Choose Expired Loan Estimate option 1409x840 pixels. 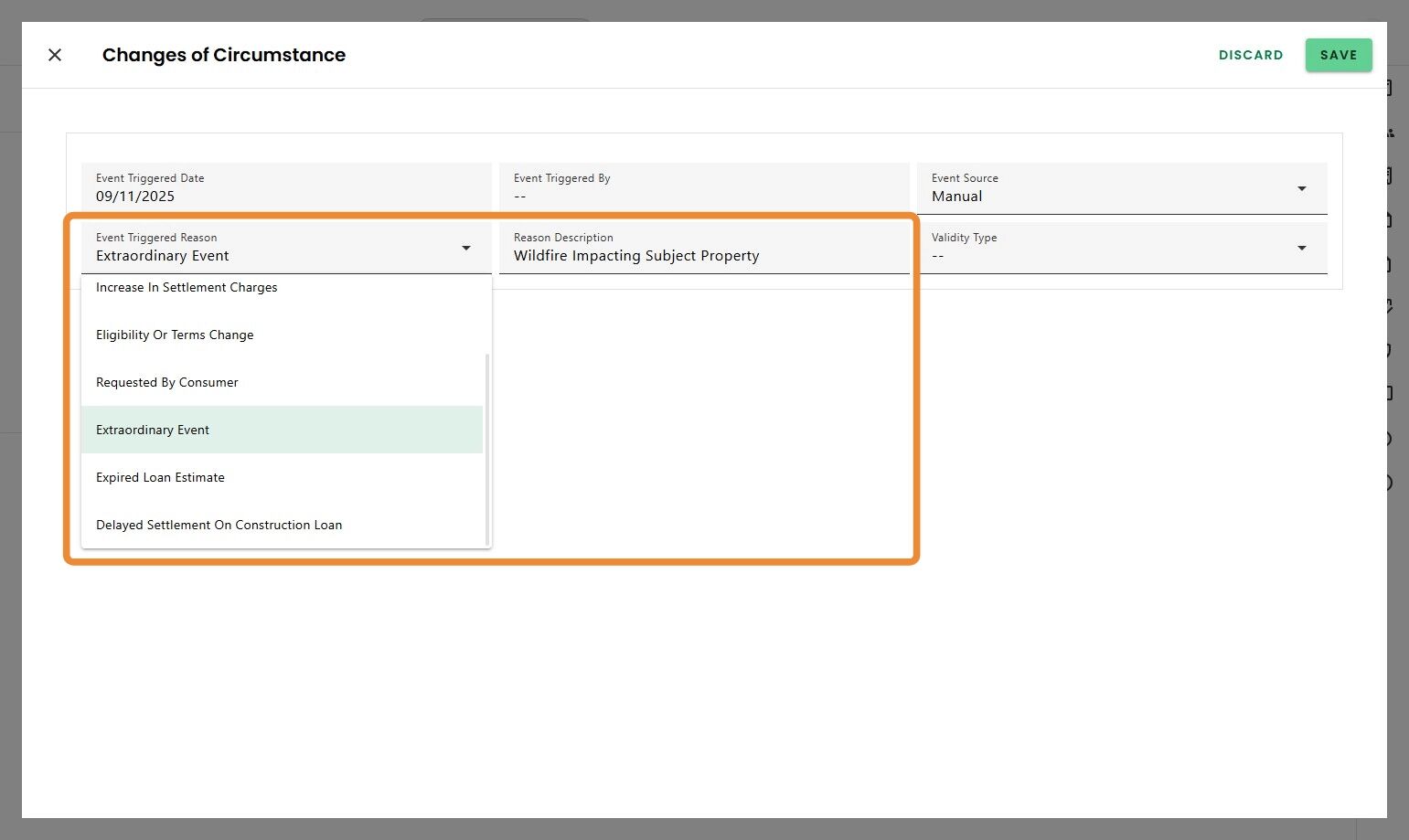160,478
